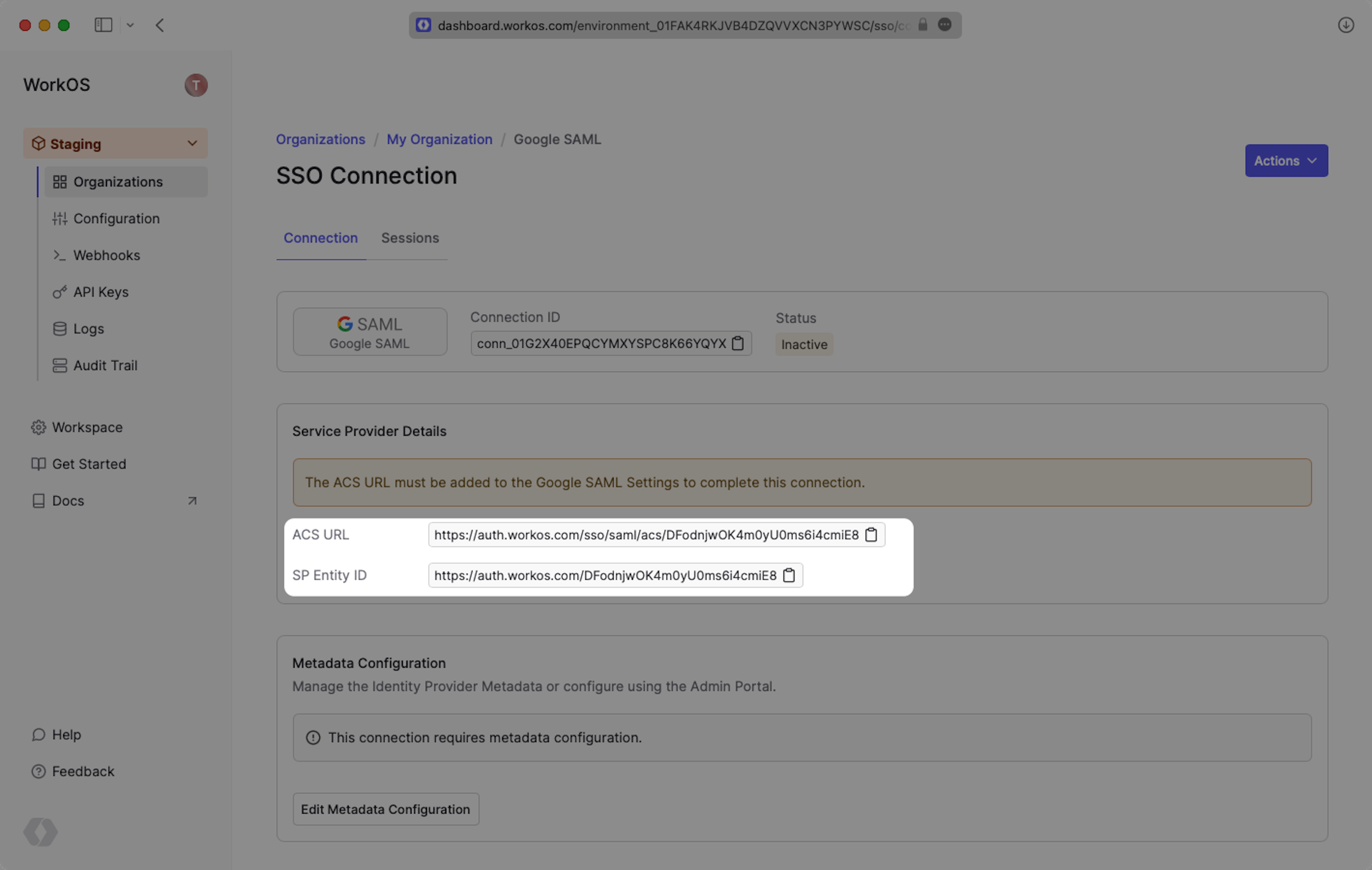Toggle the browser sidebar icon
This screenshot has height=870, width=1372.
point(103,25)
